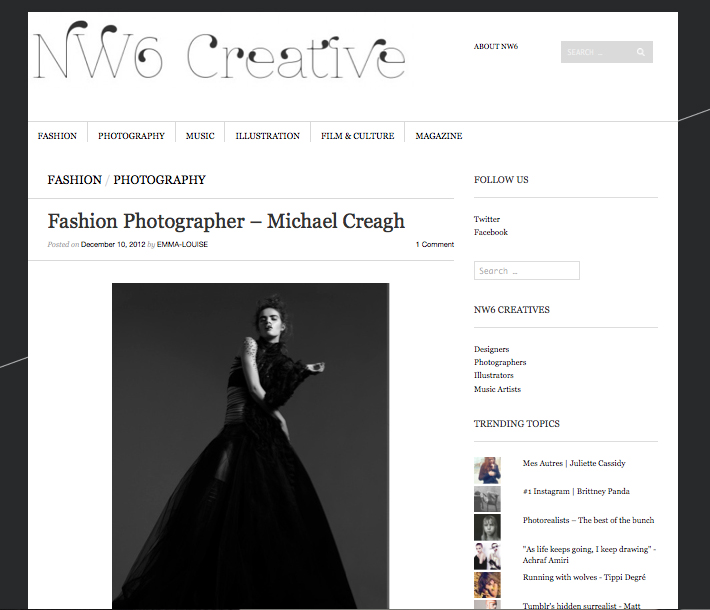Screen dimensions: 710x610
Task: Click Running with wolves post thumbnail
Action: pyautogui.click(x=487, y=584)
